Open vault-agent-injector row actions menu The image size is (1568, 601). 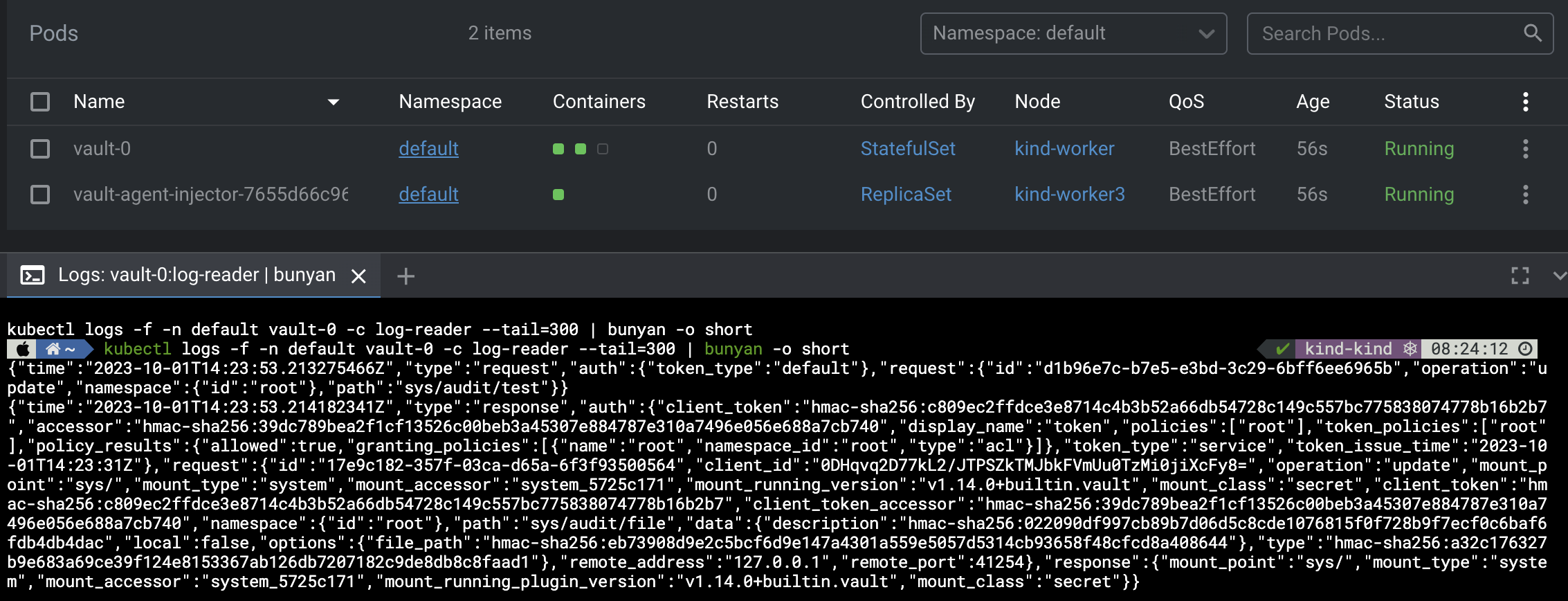(1525, 195)
